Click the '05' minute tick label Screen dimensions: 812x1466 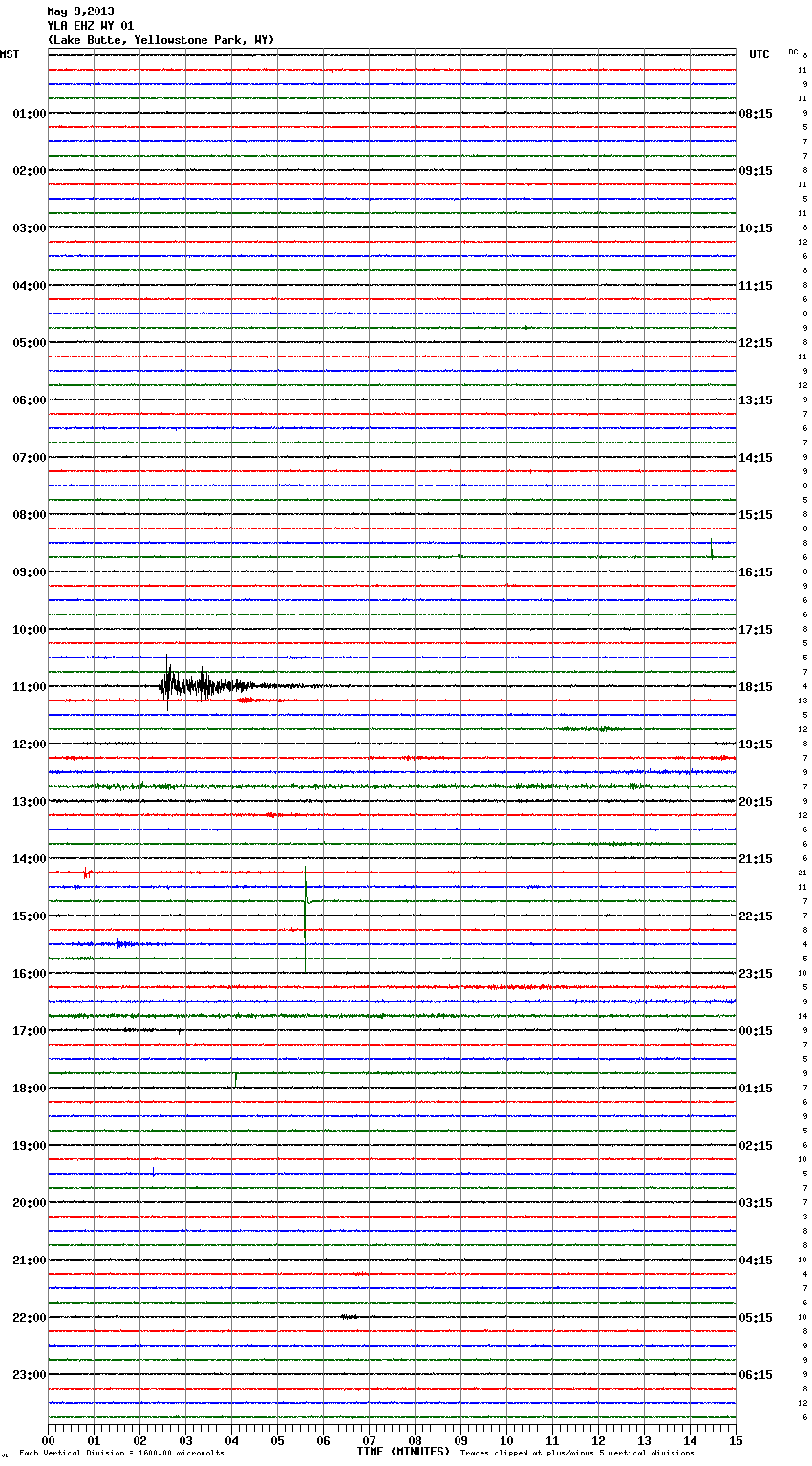point(277,1440)
